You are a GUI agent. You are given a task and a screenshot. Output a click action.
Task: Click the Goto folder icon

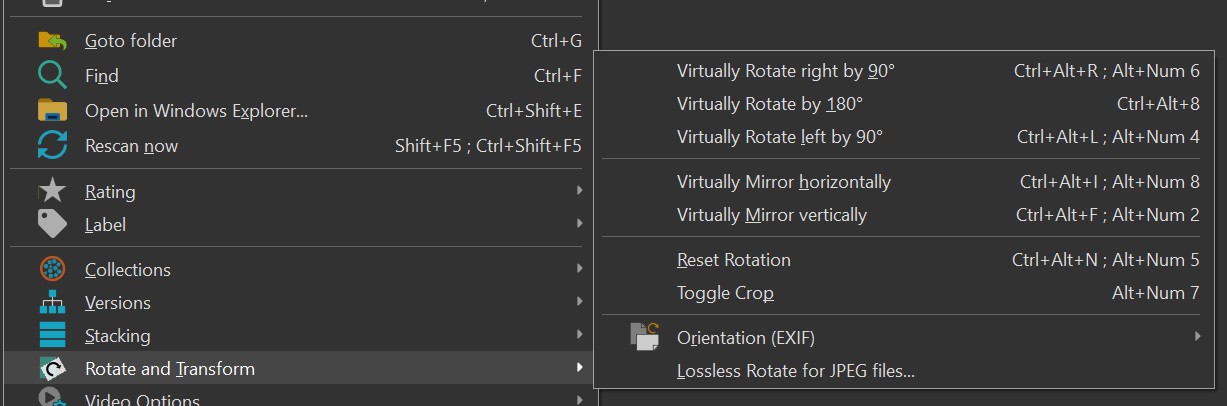click(x=52, y=41)
